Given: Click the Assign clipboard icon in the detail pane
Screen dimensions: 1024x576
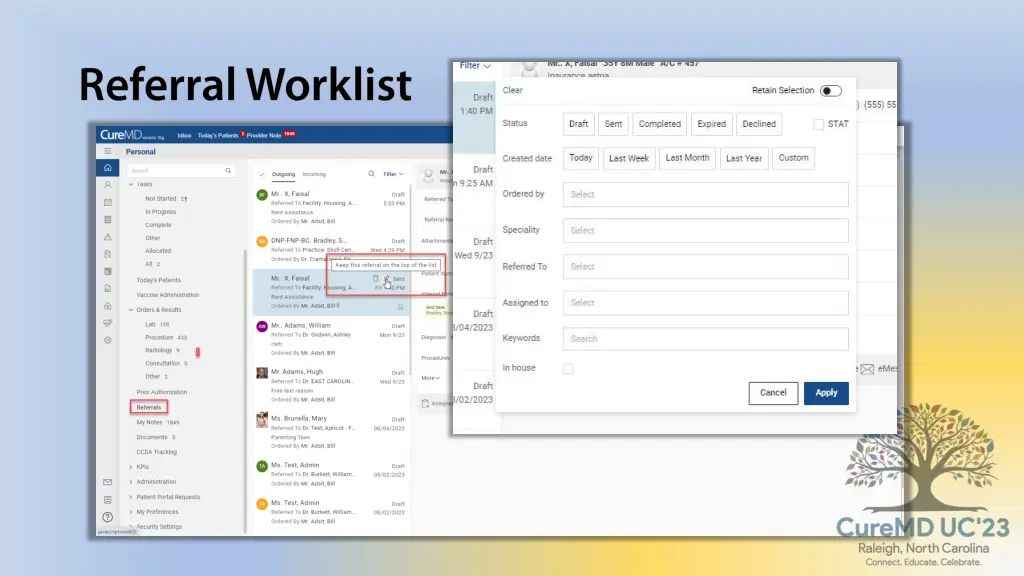Looking at the screenshot, I should tap(425, 404).
